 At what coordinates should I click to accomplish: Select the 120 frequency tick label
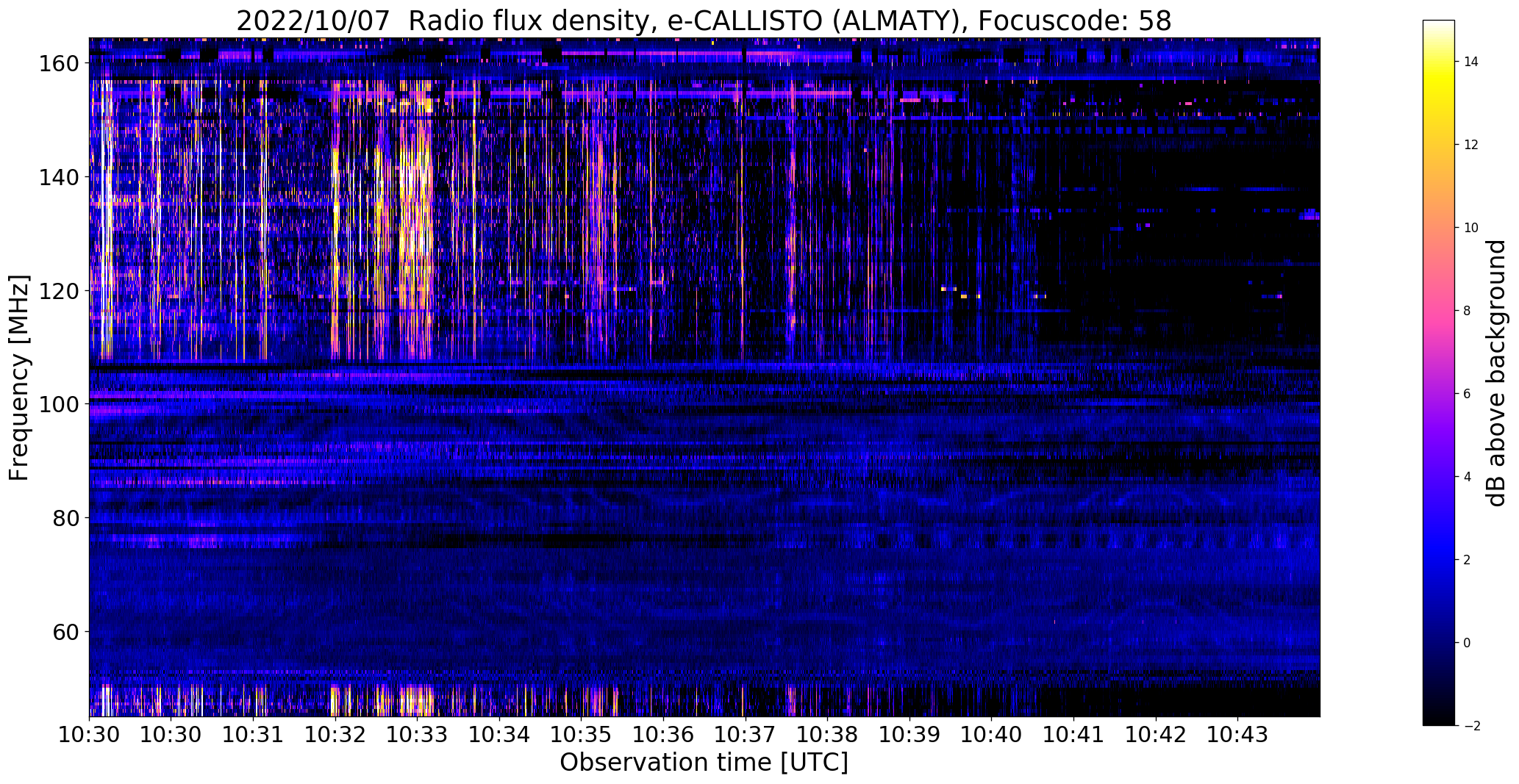coord(57,291)
